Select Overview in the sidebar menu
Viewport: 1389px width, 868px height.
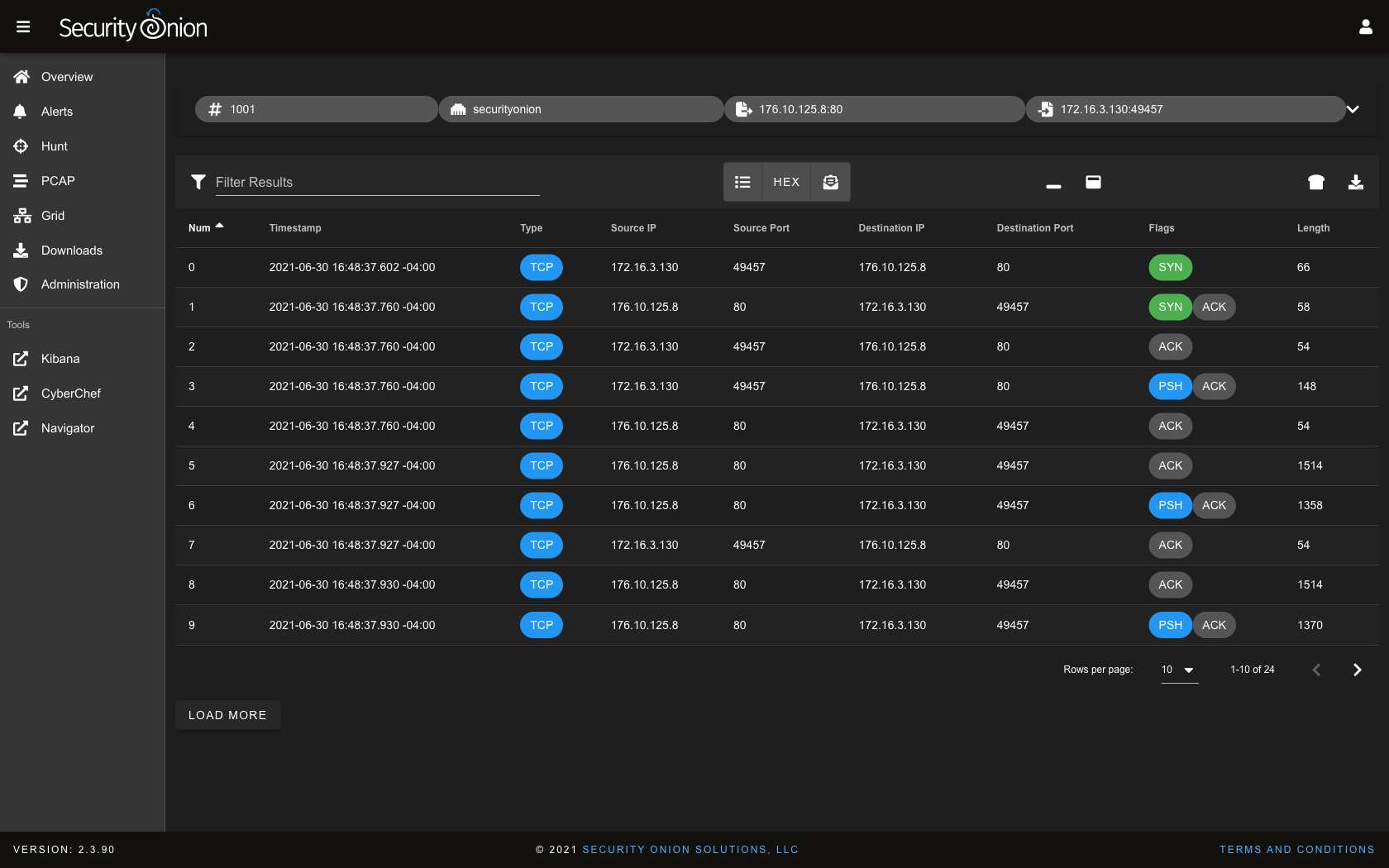[x=66, y=76]
